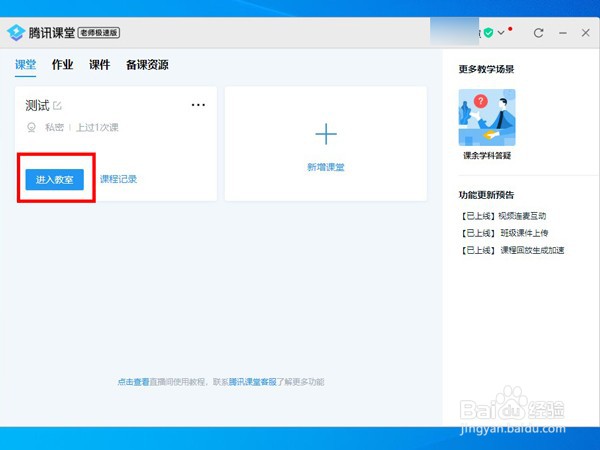Open the three-dot menu on 测试 card
This screenshot has width=600, height=450.
[x=198, y=105]
